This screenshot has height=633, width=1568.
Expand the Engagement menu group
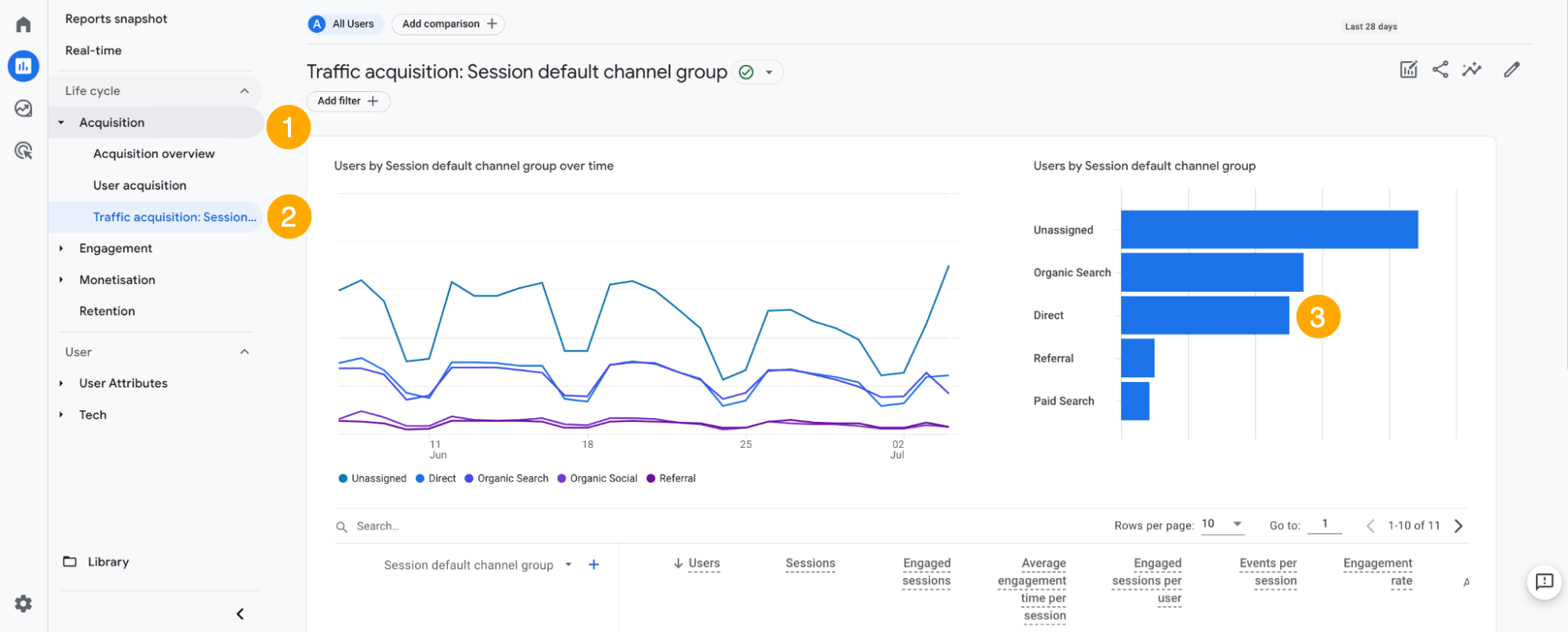tap(115, 249)
